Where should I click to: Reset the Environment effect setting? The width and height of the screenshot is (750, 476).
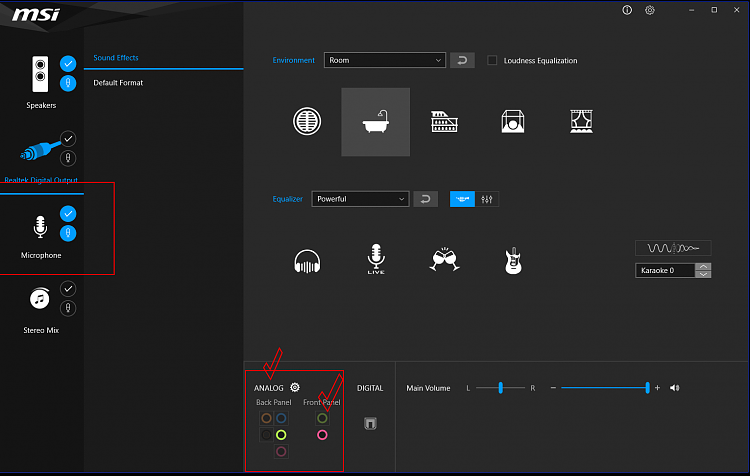tap(462, 60)
